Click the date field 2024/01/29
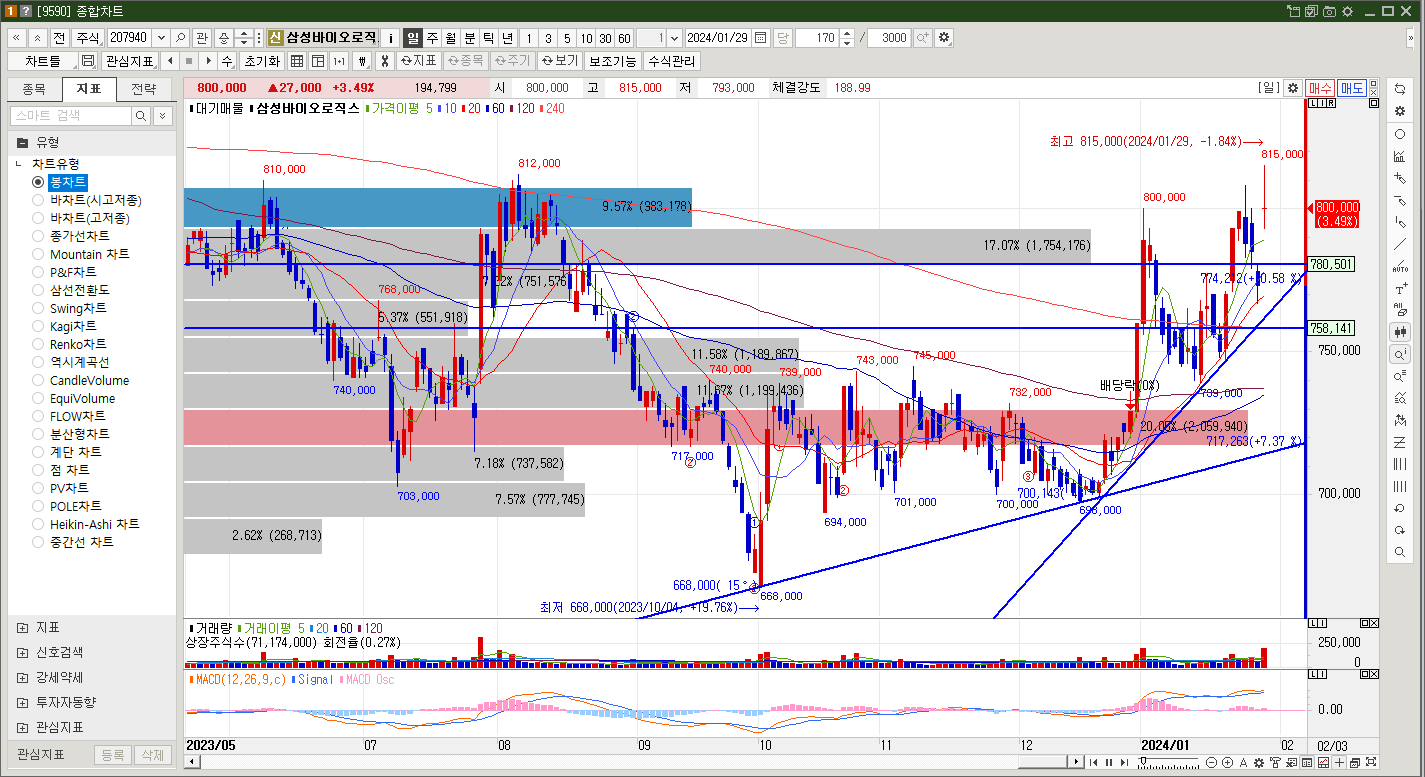 pos(718,38)
